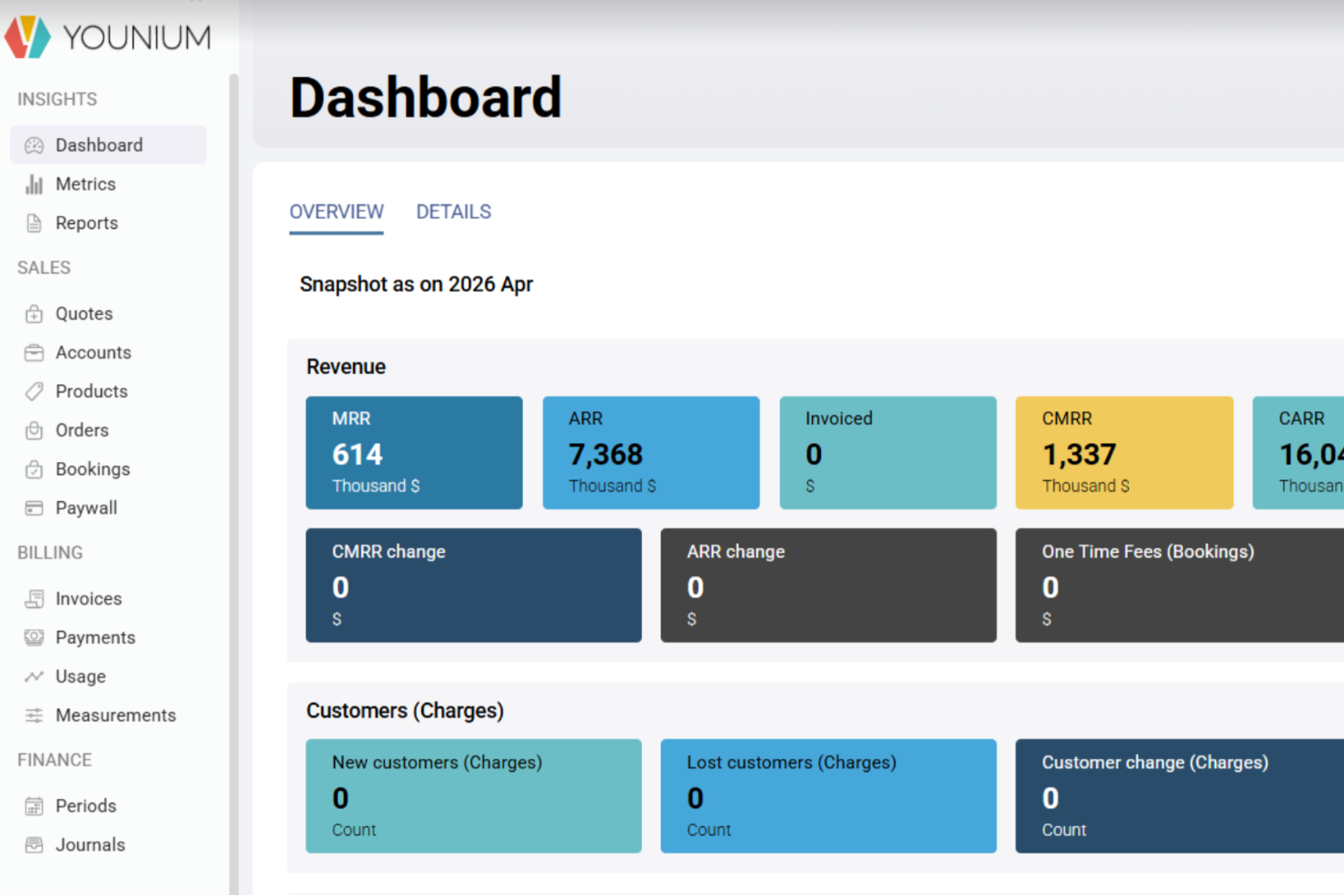Switch to the Details tab

click(453, 212)
